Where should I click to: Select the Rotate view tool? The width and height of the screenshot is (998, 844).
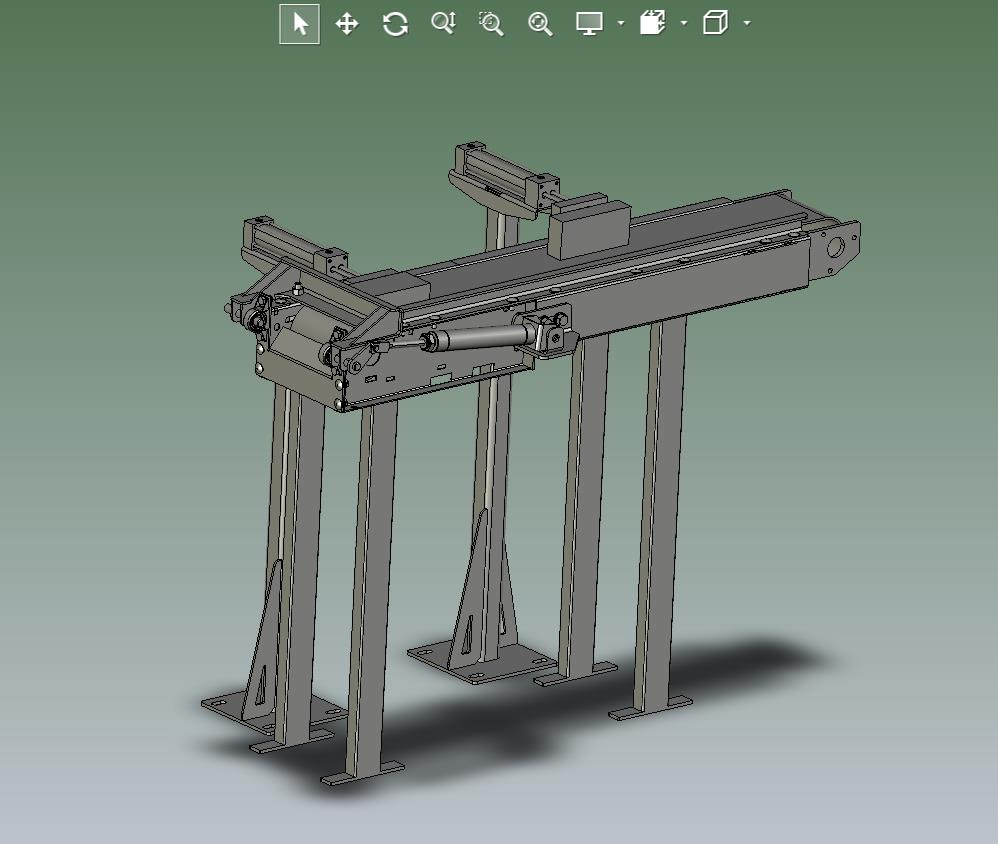[x=395, y=24]
